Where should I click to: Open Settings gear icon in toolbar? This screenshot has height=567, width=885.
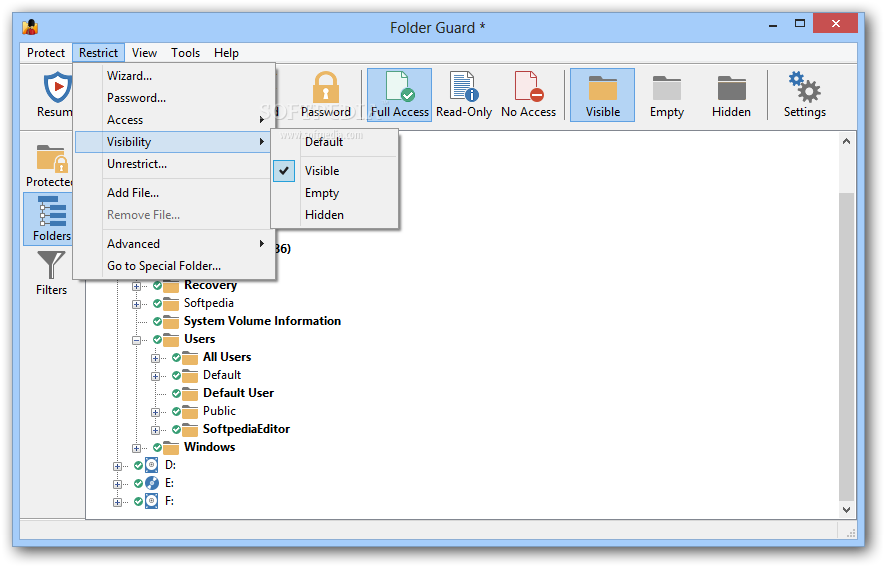(804, 94)
